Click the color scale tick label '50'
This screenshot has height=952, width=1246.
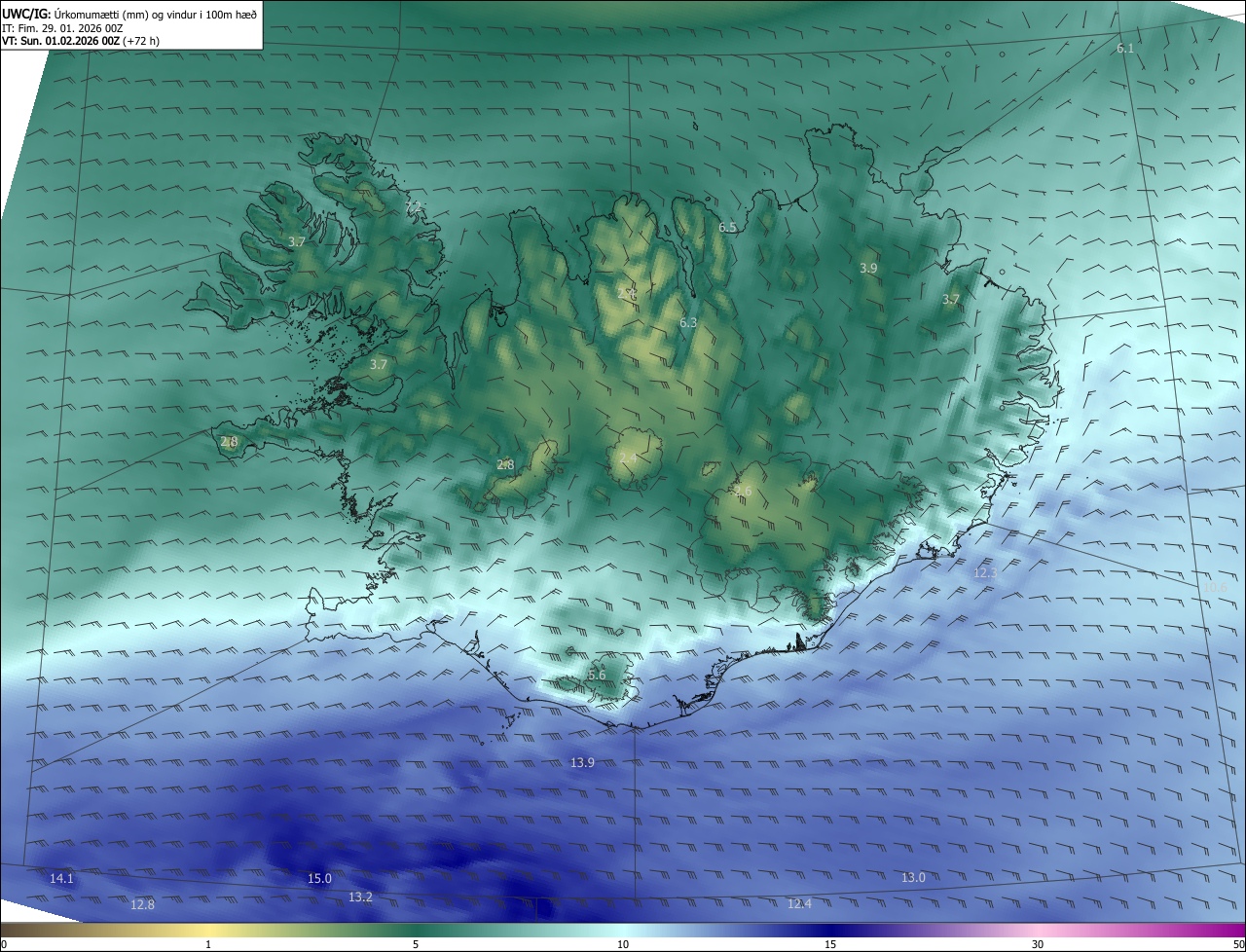[x=1238, y=944]
